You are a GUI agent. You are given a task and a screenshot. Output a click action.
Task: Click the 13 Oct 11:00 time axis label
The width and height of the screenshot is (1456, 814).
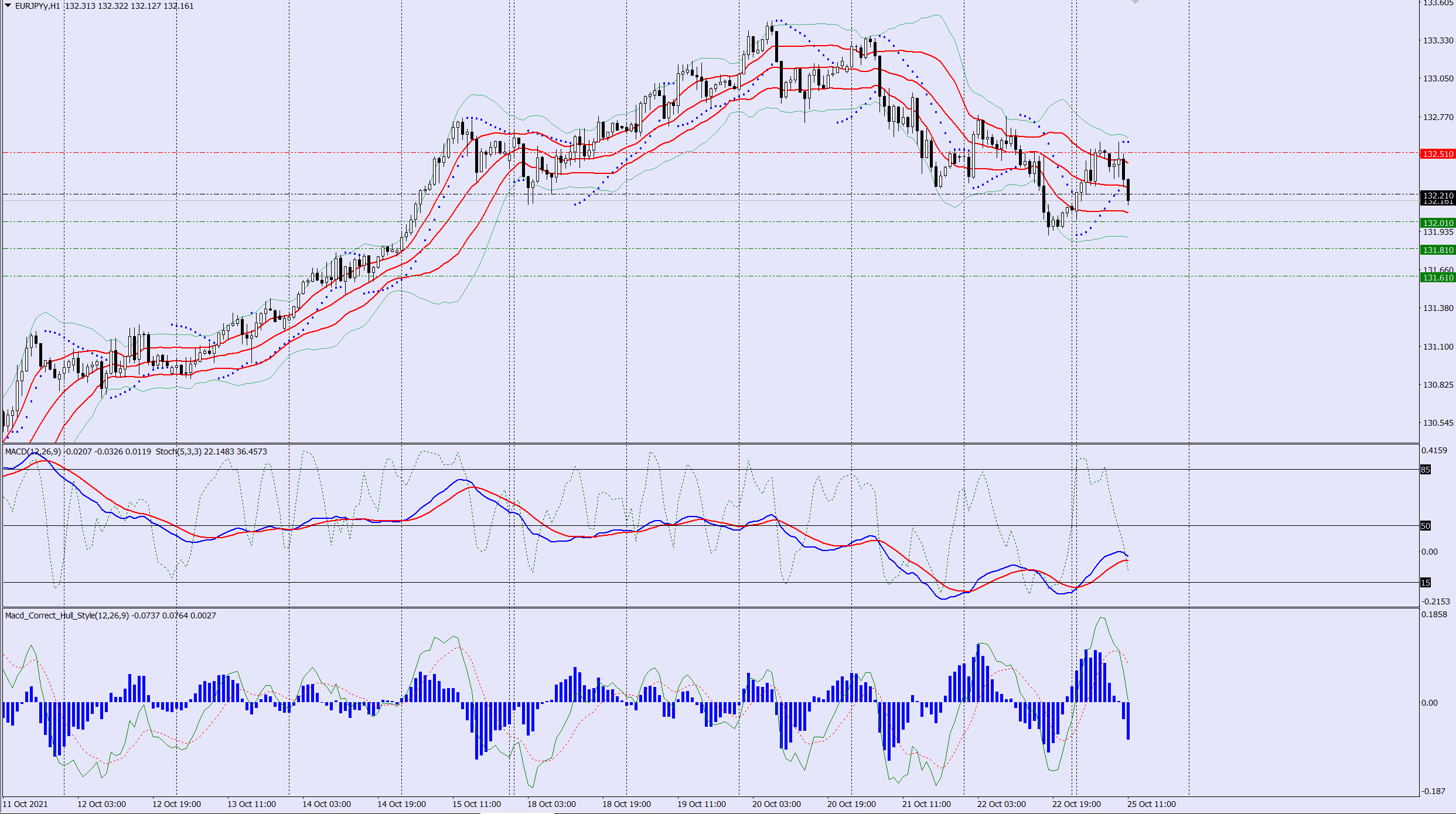click(x=251, y=804)
